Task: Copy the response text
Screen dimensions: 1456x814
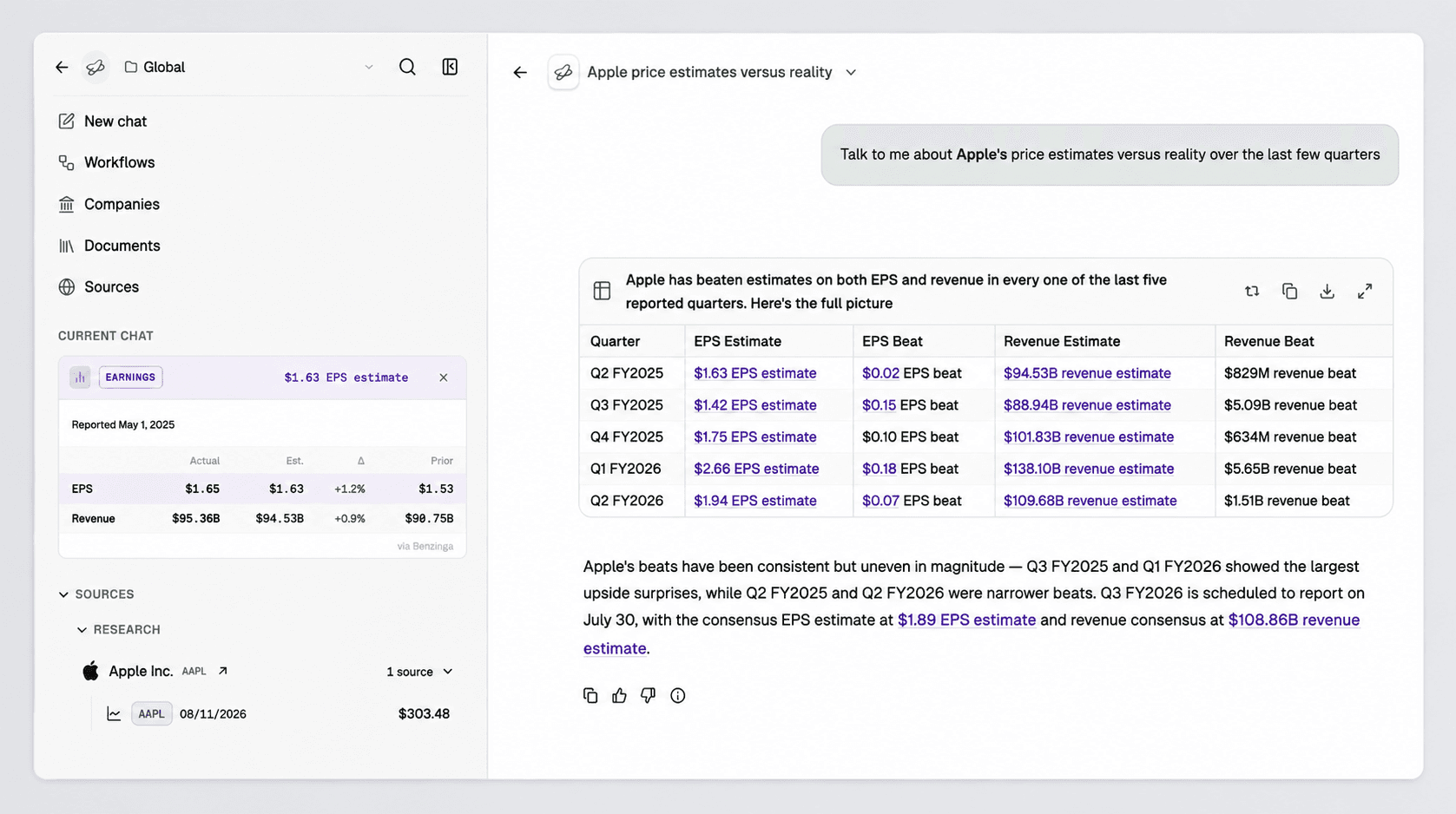Action: 590,695
